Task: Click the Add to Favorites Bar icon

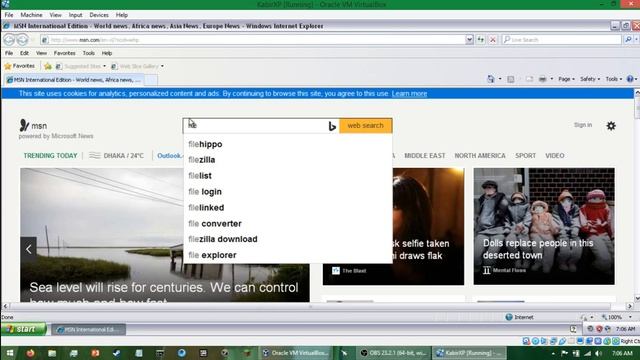Action: click(x=48, y=66)
